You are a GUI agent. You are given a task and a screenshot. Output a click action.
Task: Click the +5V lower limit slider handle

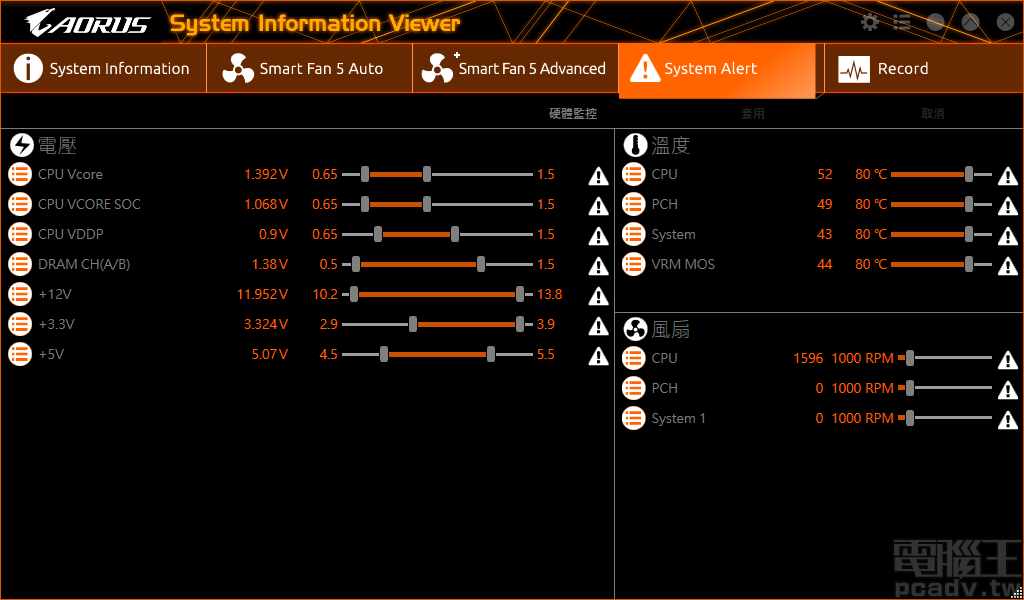384,355
